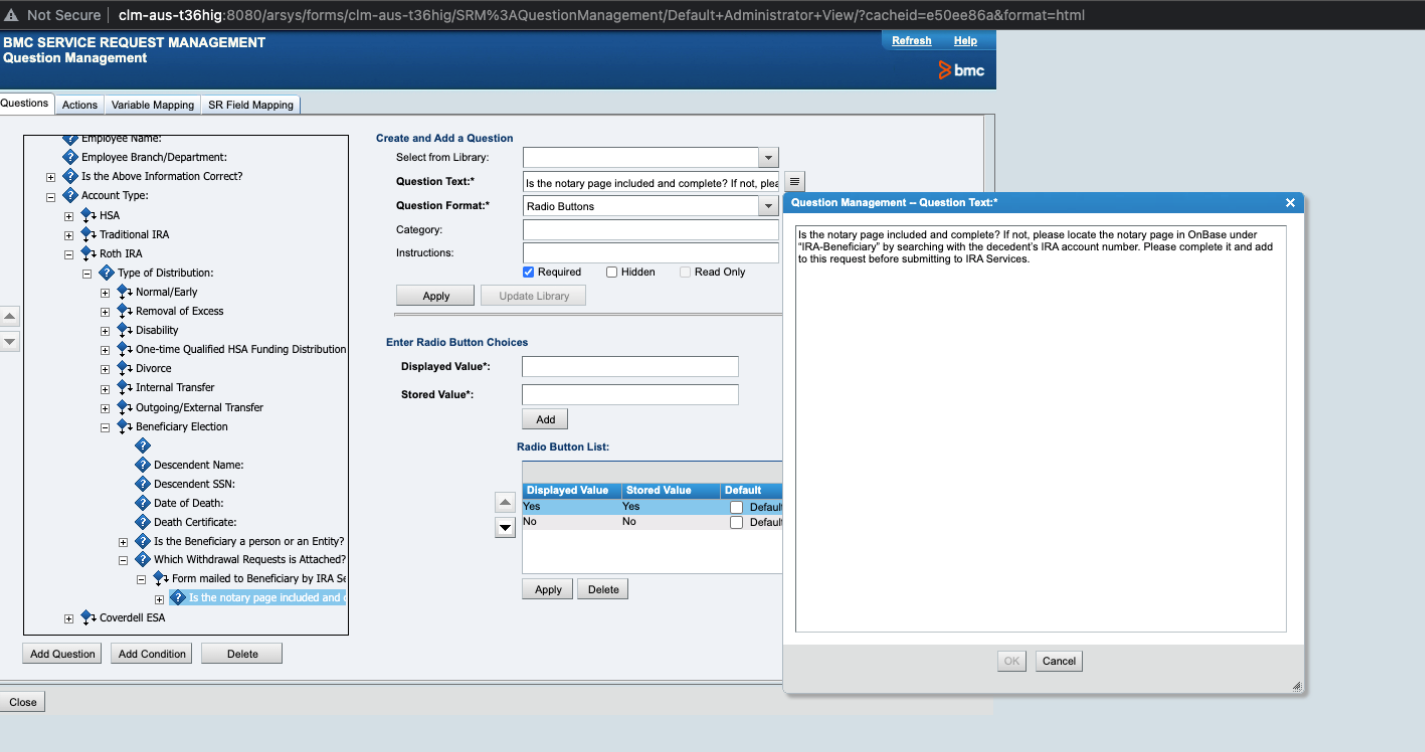Viewport: 1425px width, 752px height.
Task: Expand Is the Above Information Correct node
Action: pyautogui.click(x=51, y=177)
